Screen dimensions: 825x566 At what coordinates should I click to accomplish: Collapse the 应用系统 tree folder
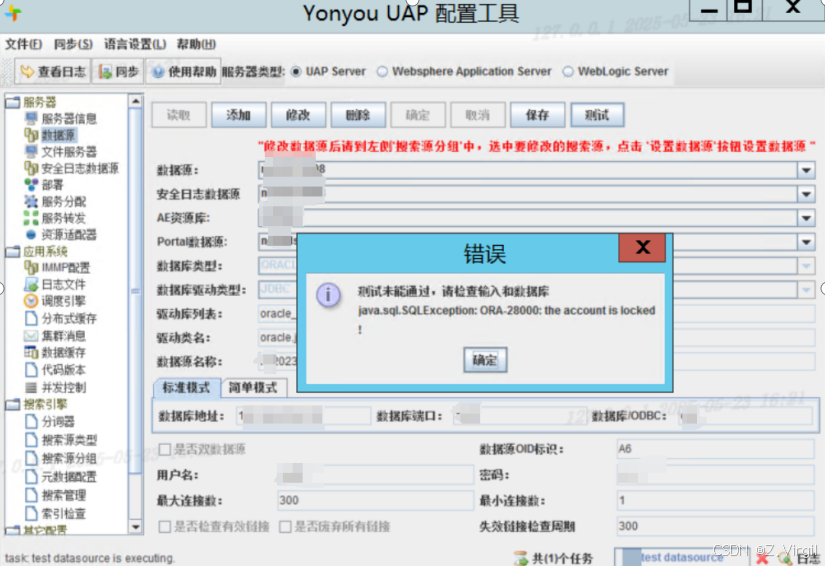13,251
